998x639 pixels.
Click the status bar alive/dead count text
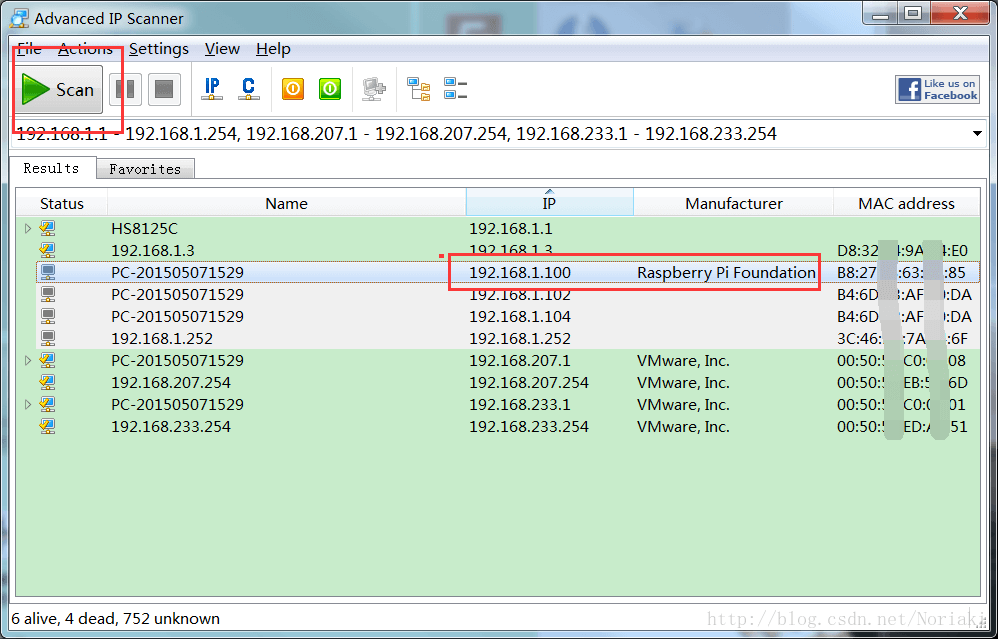click(x=116, y=618)
